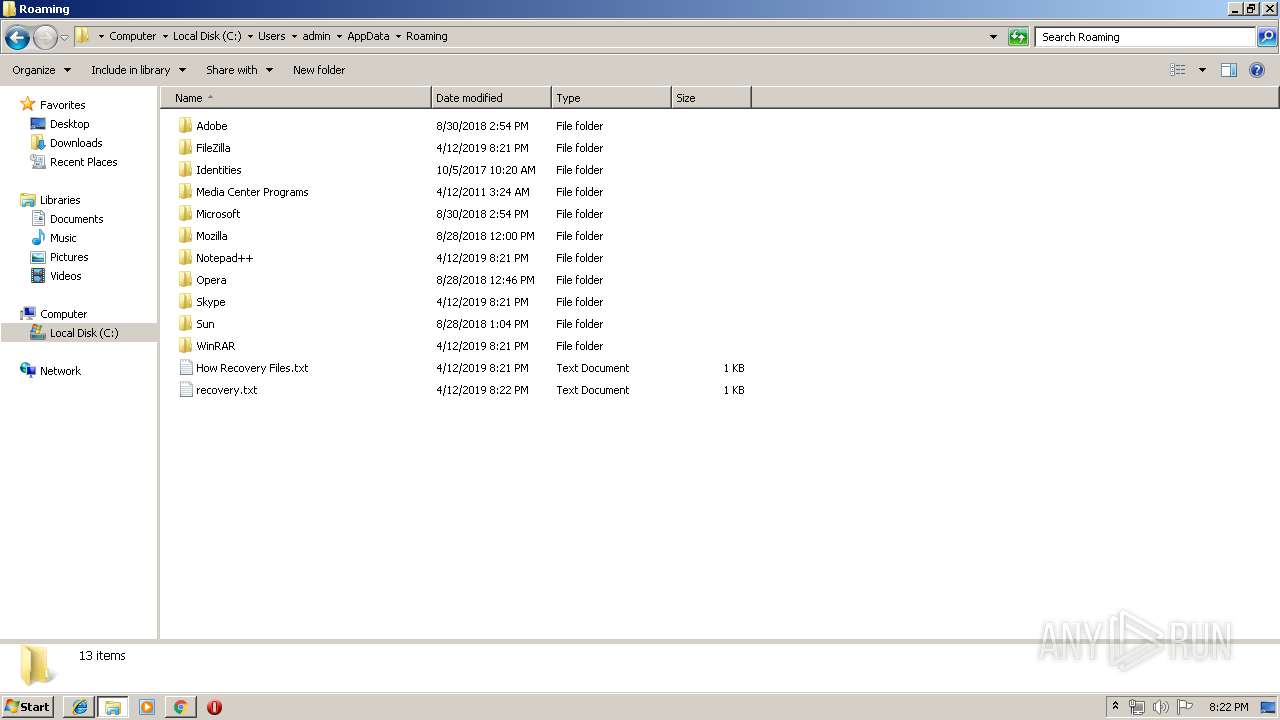The image size is (1280, 720).
Task: Open Recent Places in Favorites
Action: [x=83, y=162]
